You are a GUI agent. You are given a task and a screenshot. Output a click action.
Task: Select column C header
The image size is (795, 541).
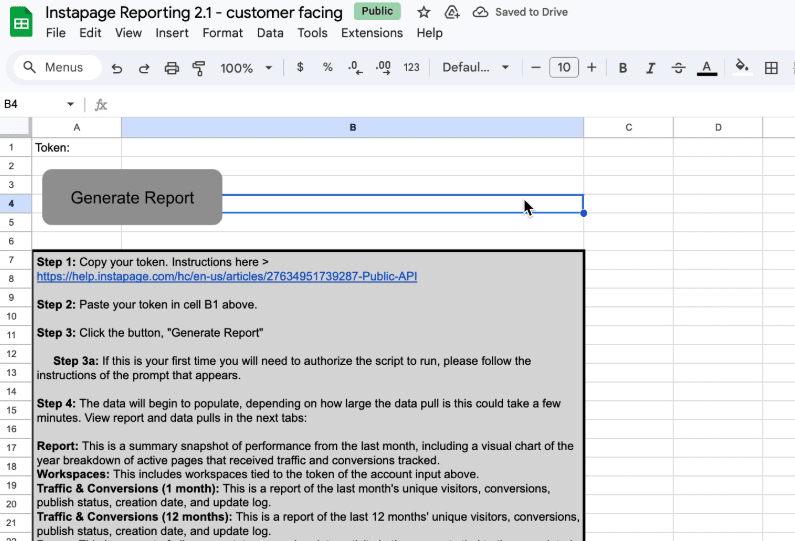[x=629, y=127]
